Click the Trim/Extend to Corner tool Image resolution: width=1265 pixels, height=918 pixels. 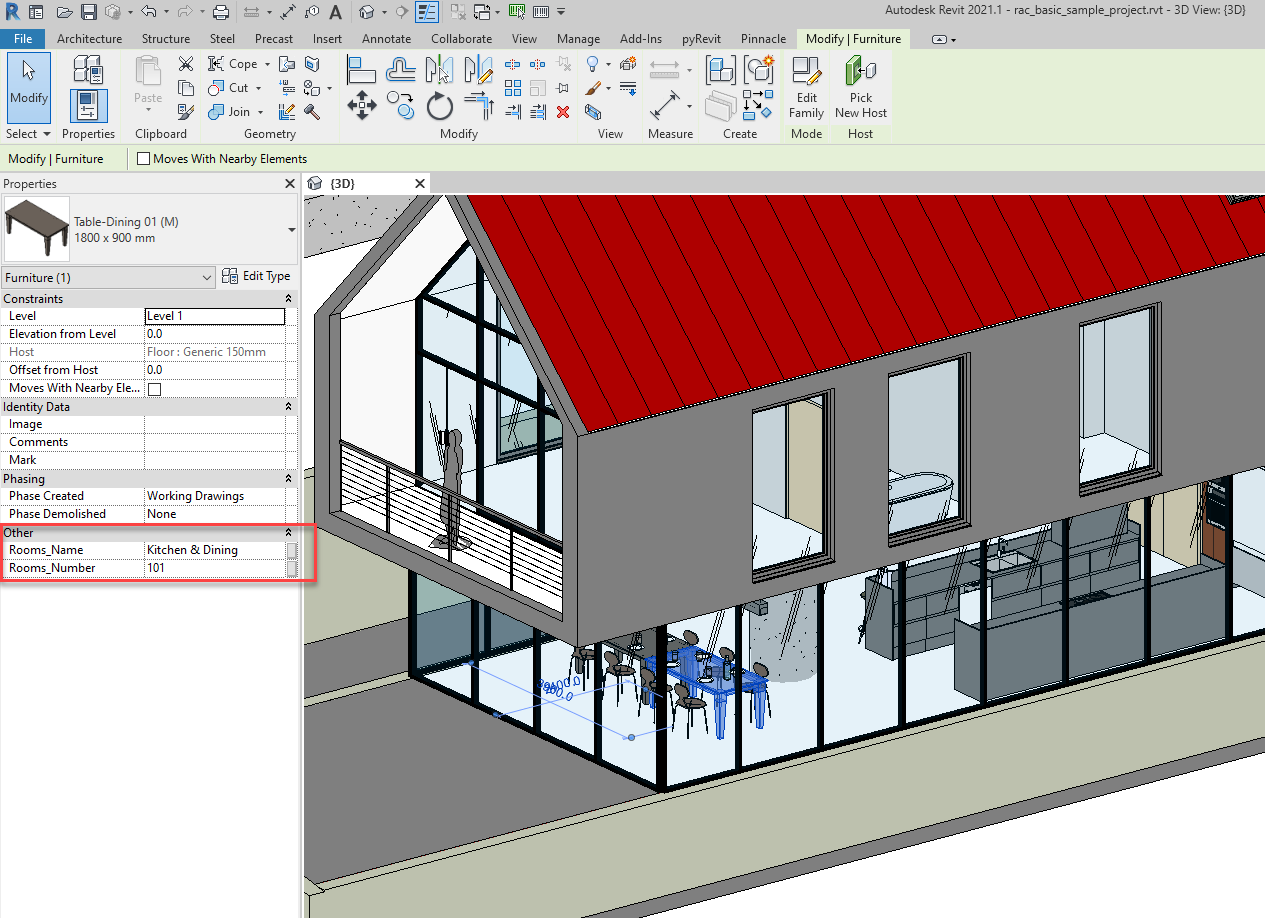(x=480, y=105)
